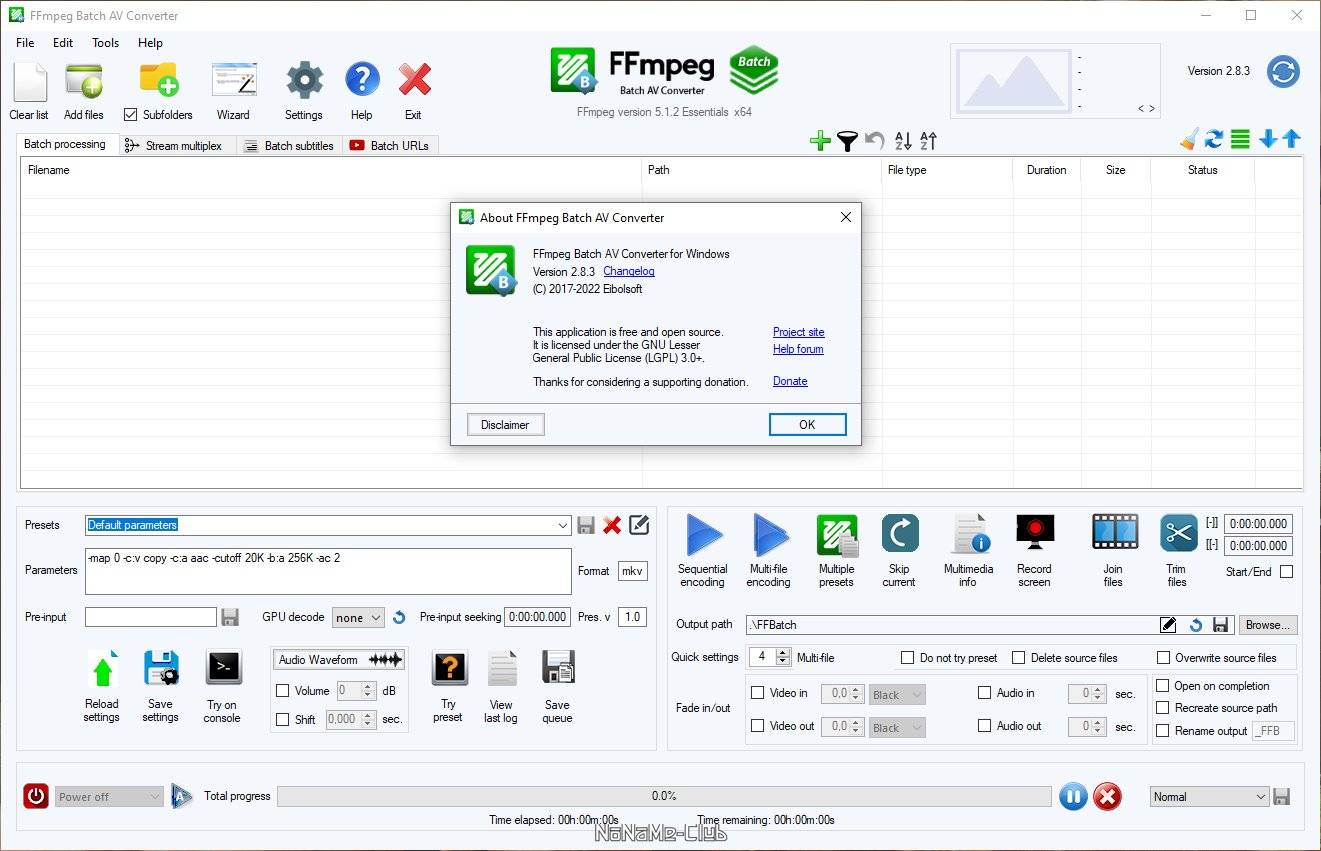Enable the Shift checkbox
Image resolution: width=1321 pixels, height=851 pixels.
coord(283,719)
